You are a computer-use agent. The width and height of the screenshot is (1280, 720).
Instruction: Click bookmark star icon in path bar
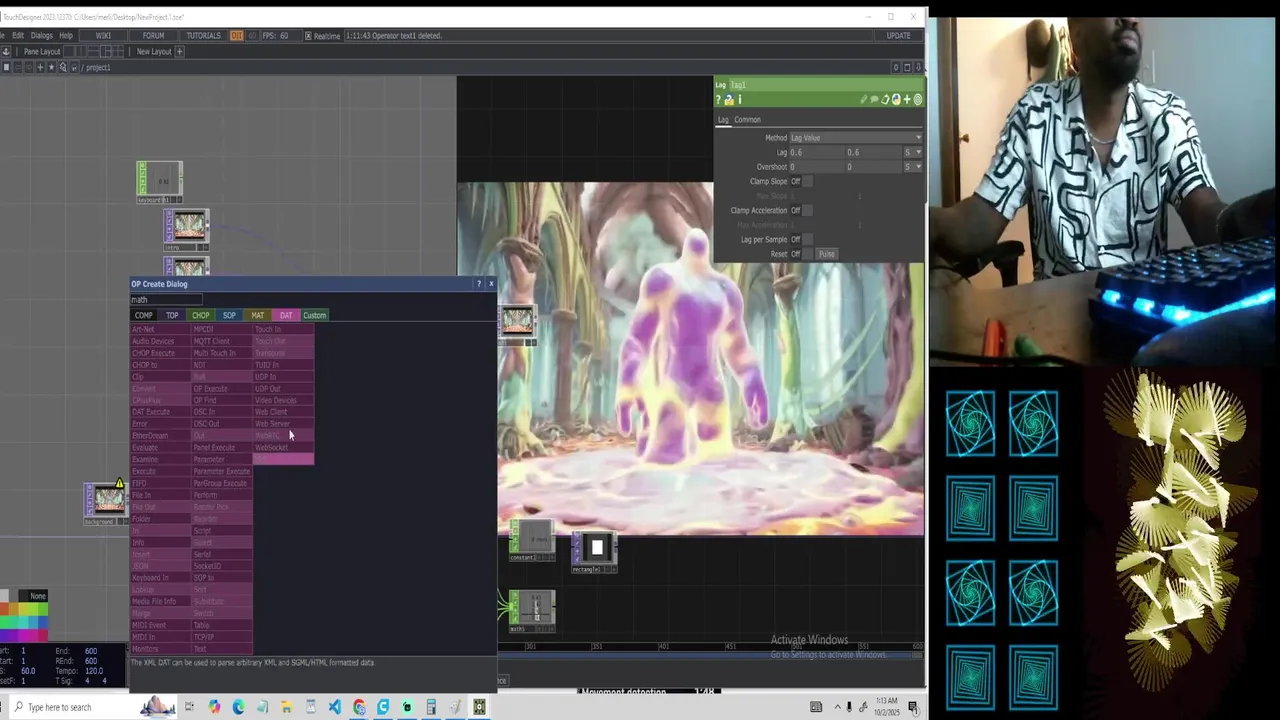[x=51, y=67]
